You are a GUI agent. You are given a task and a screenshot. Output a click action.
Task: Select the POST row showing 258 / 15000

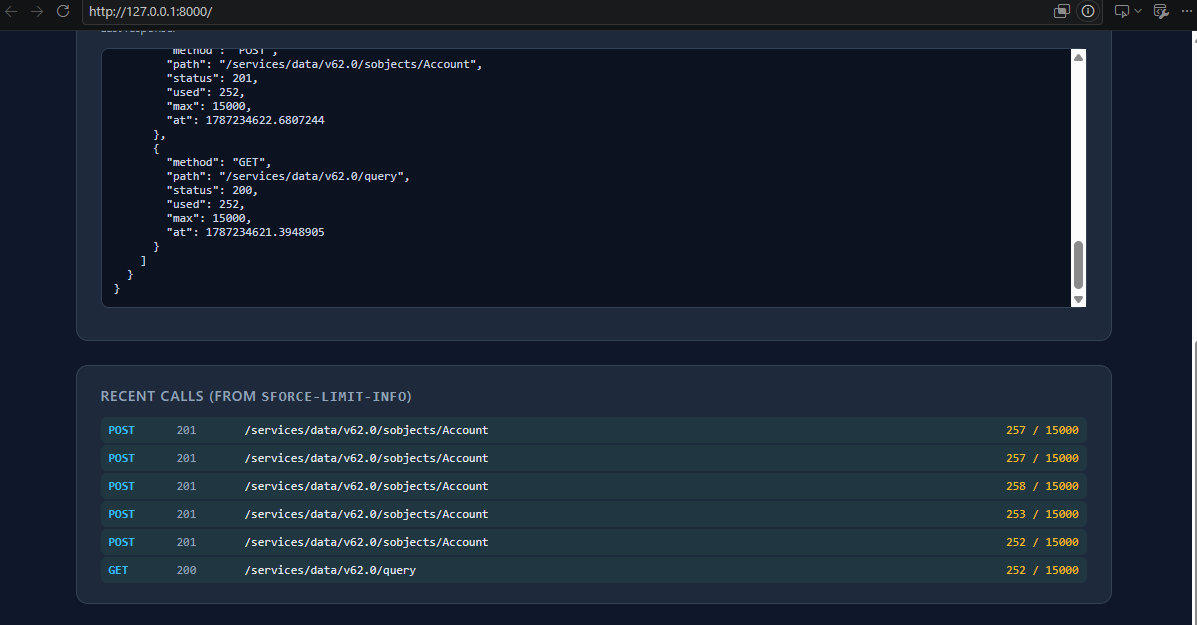pyautogui.click(x=593, y=486)
